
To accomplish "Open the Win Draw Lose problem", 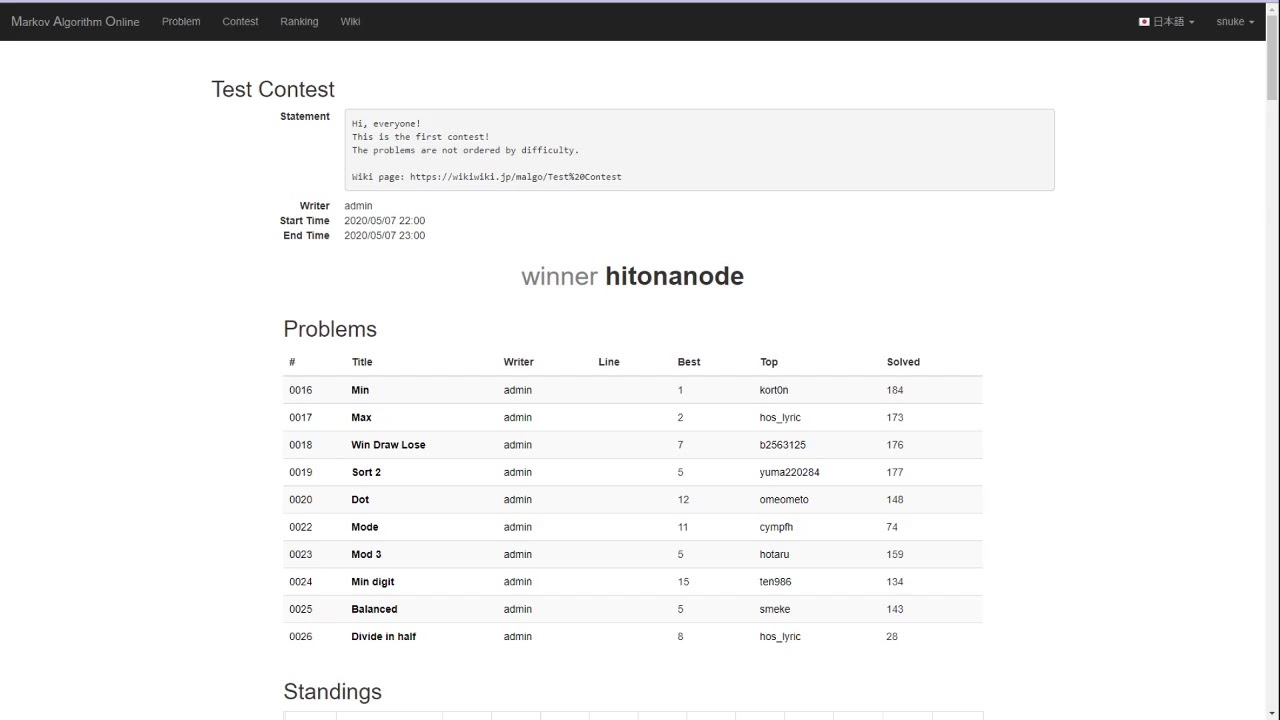I will tap(388, 445).
